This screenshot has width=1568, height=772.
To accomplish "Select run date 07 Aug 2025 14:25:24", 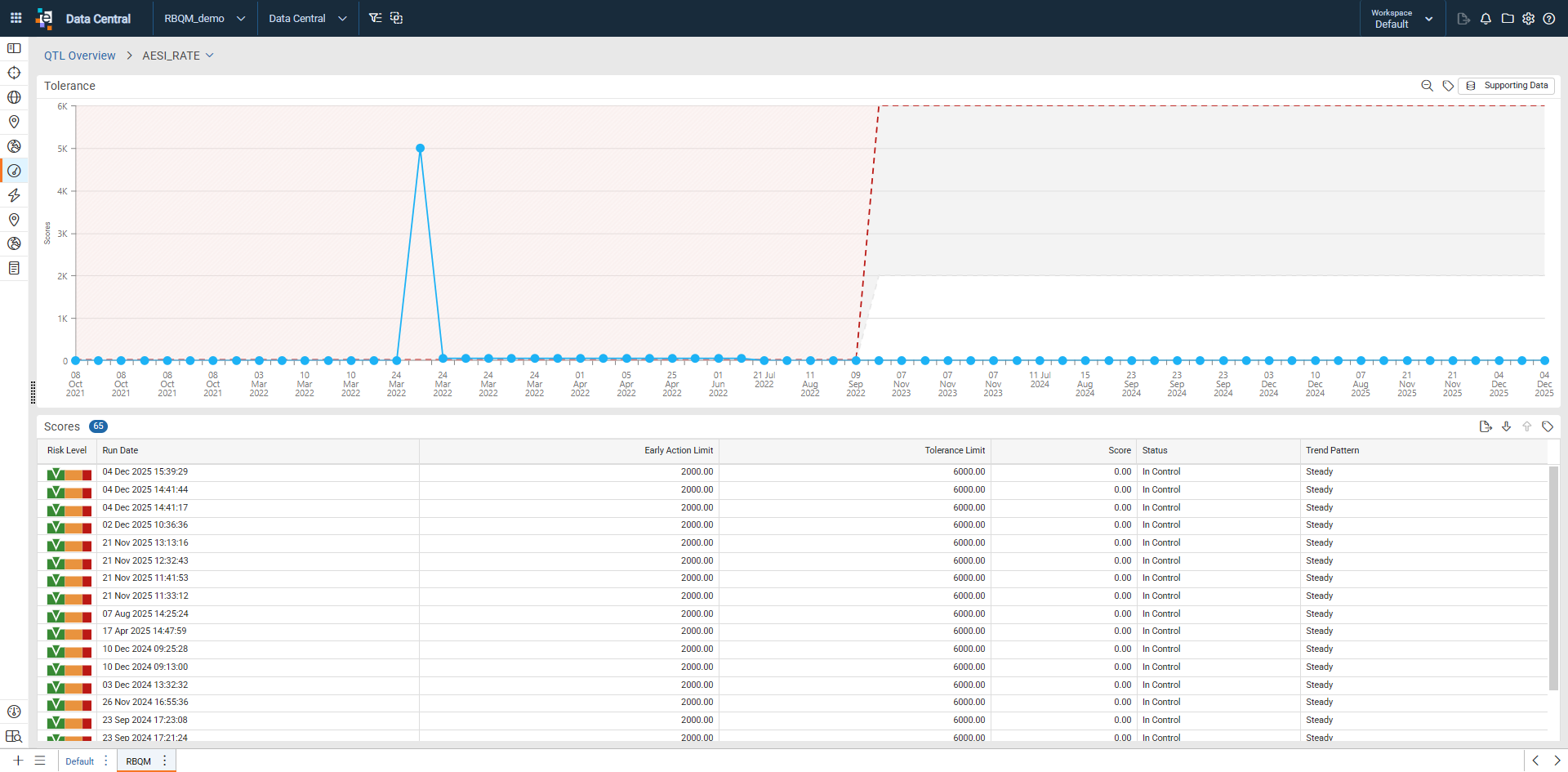I will point(145,614).
